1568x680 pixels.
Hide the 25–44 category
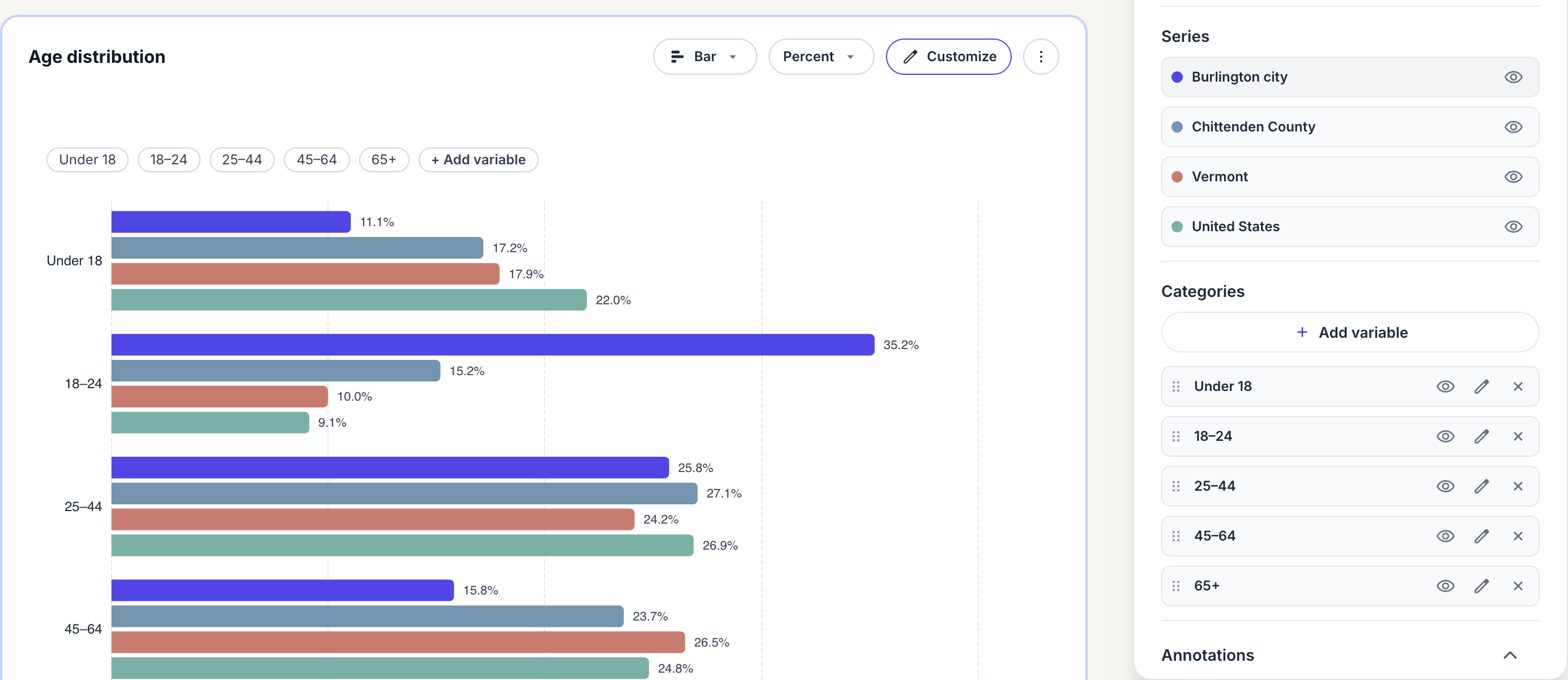click(x=1445, y=486)
